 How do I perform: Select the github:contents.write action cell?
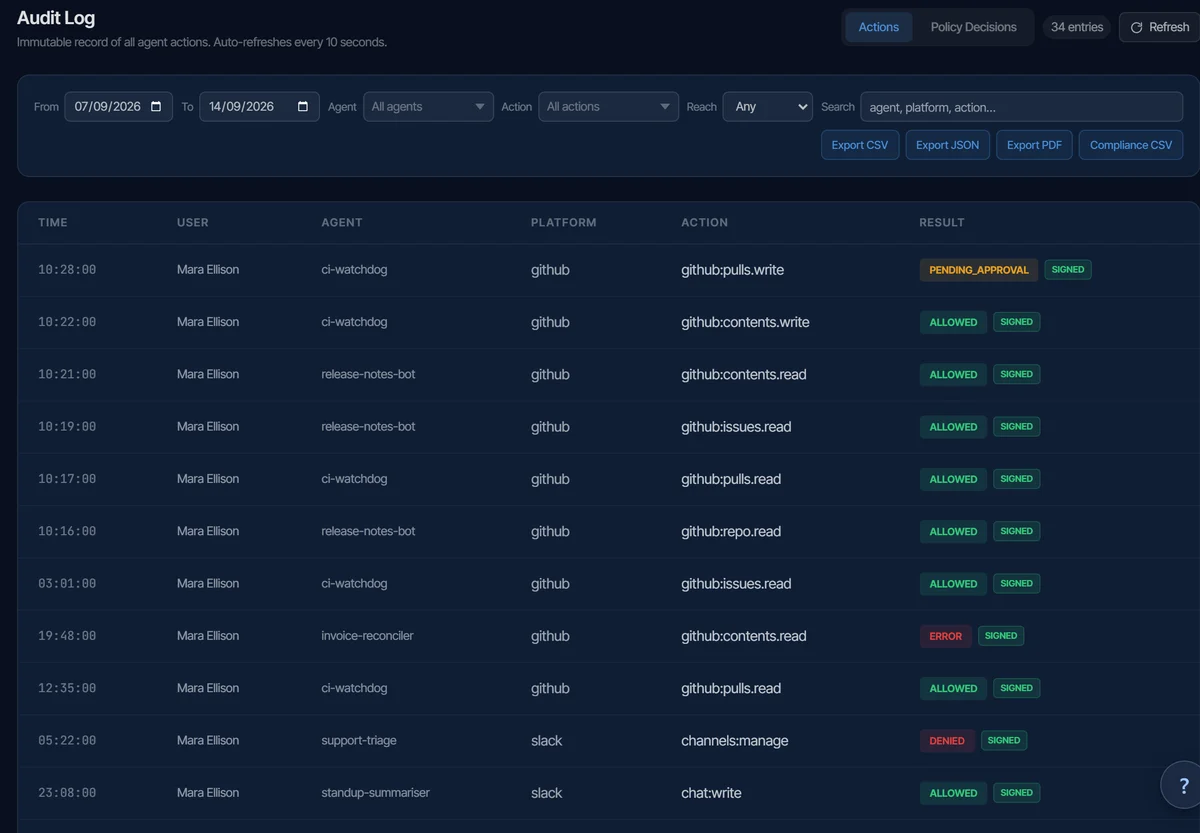(x=745, y=322)
